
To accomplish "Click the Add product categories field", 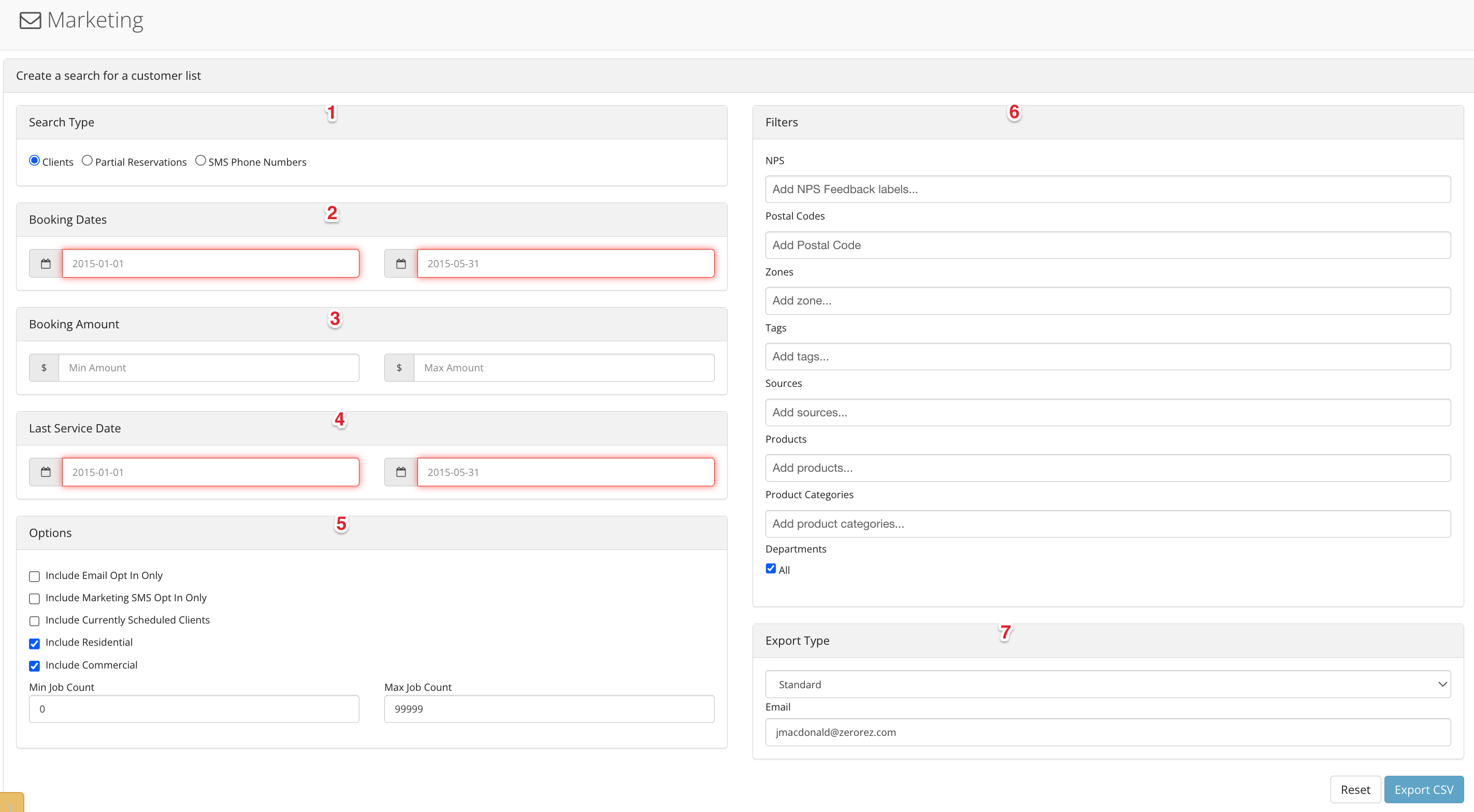I will (x=1108, y=524).
